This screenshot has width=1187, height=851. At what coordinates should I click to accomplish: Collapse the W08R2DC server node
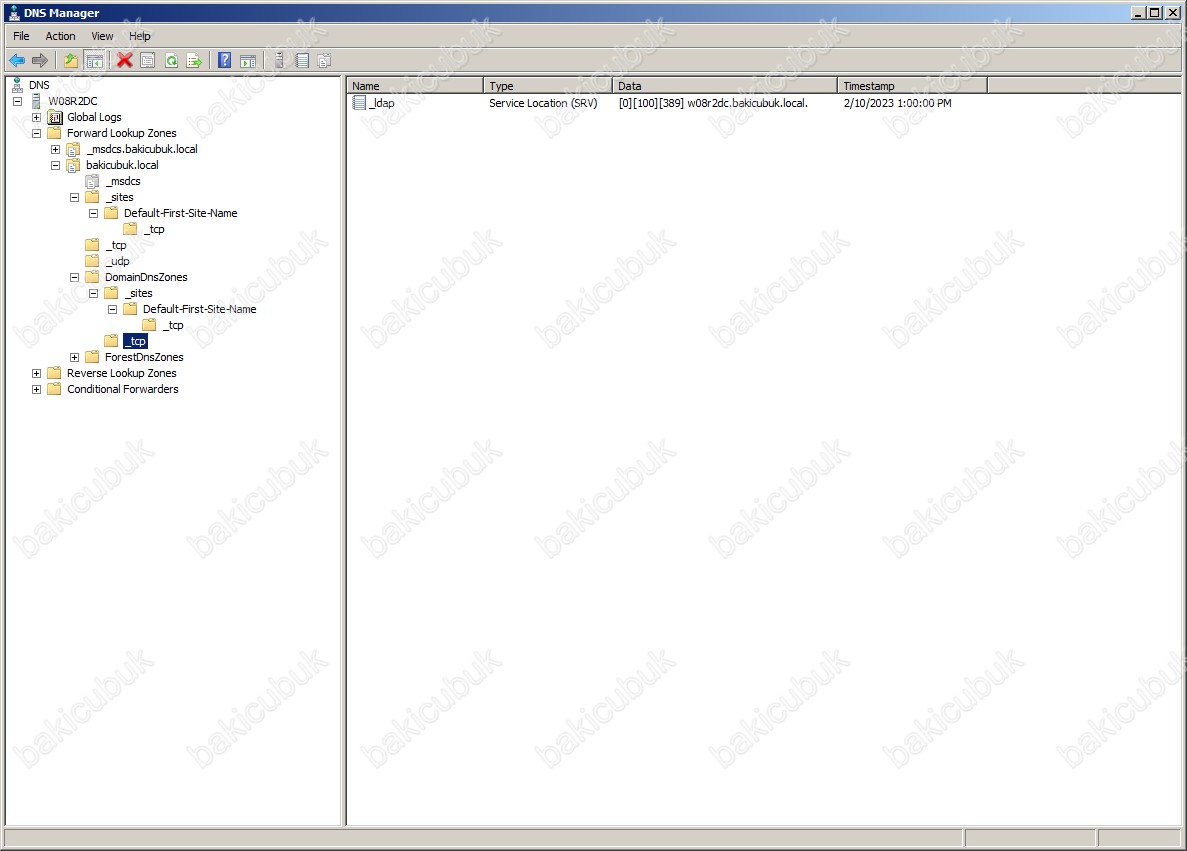pyautogui.click(x=17, y=101)
